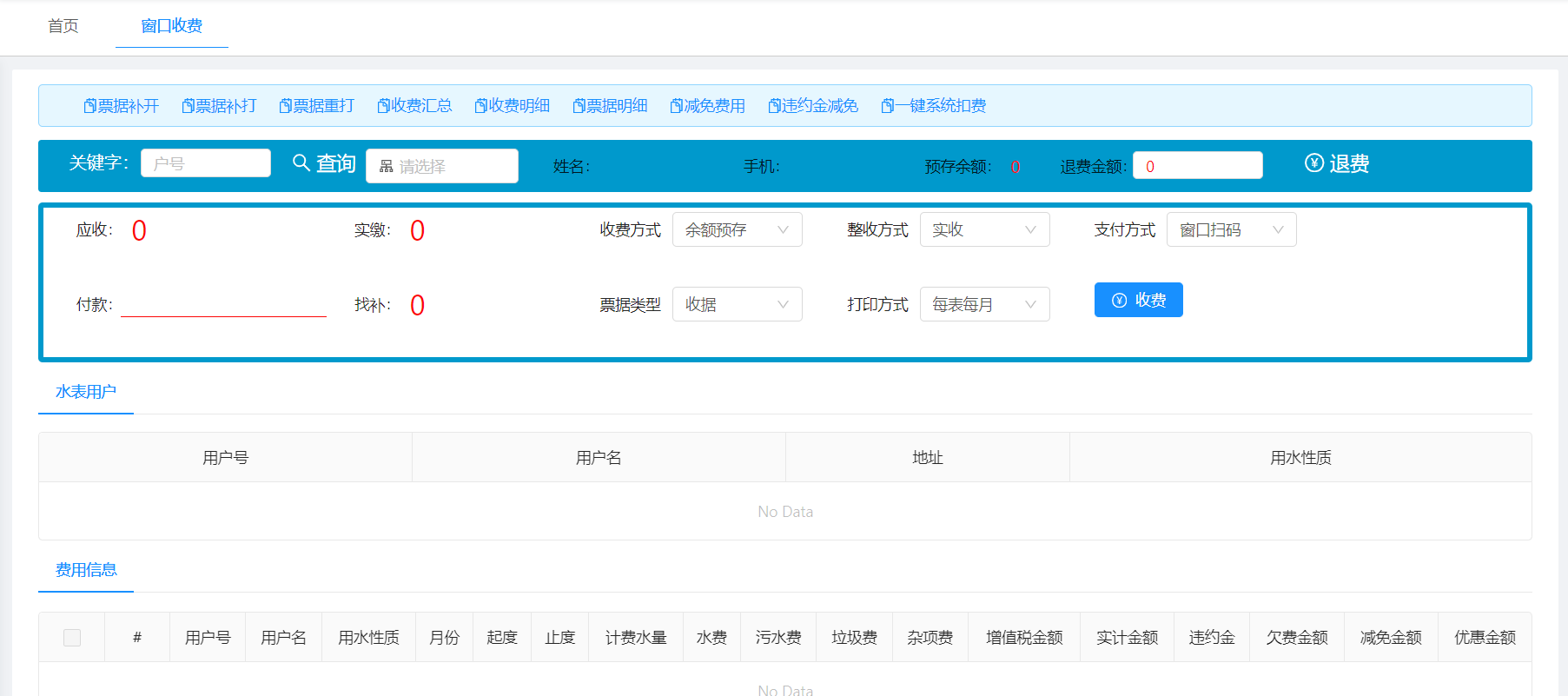Click the 优惠金额 column header
This screenshot has height=696, width=1568.
click(1485, 638)
